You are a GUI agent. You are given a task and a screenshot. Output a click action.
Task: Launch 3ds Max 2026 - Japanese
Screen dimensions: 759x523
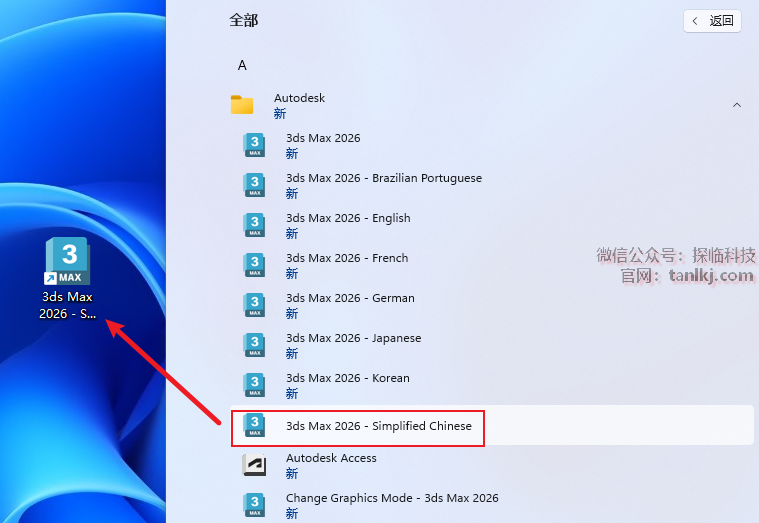[x=353, y=338]
